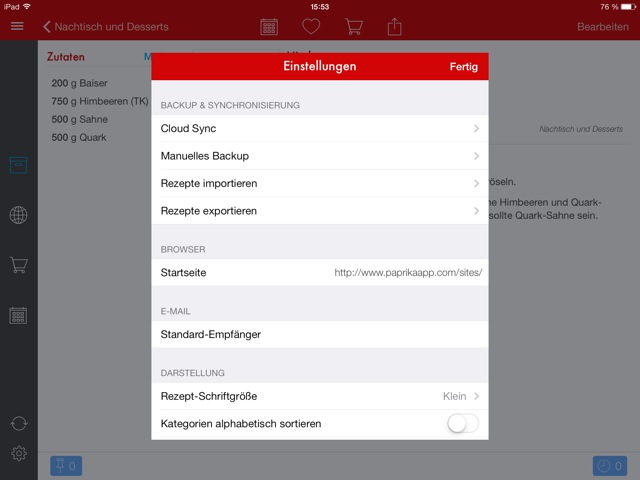Change Rezept-Schriftgröße setting
The image size is (640, 480).
click(x=320, y=397)
